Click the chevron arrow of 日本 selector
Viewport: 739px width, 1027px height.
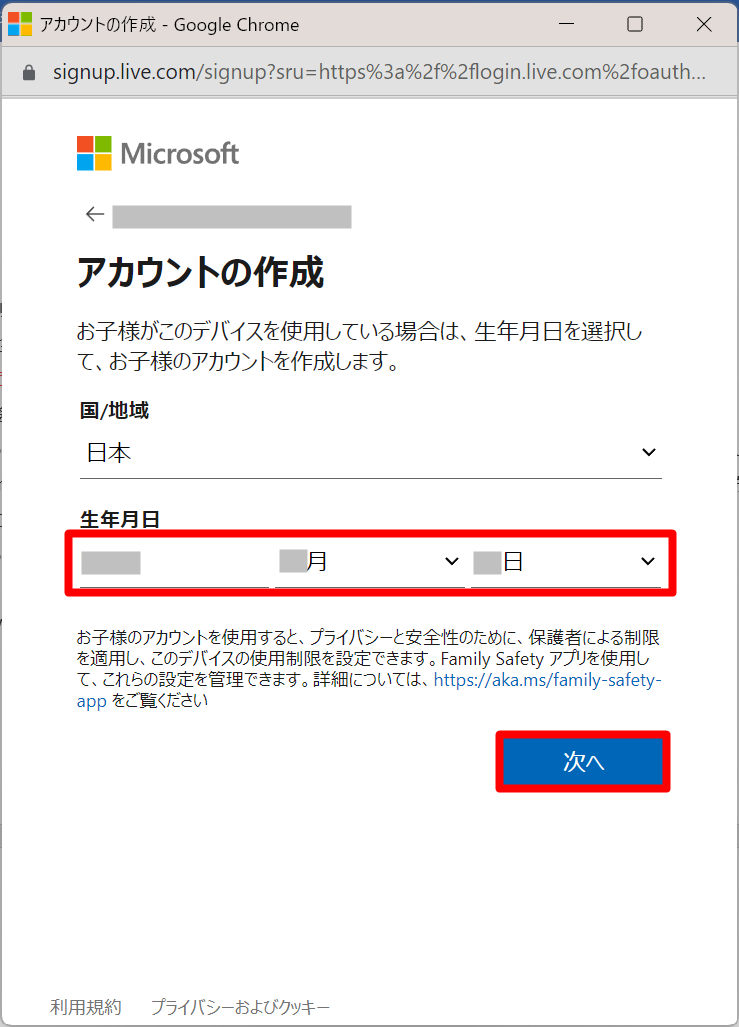(649, 452)
